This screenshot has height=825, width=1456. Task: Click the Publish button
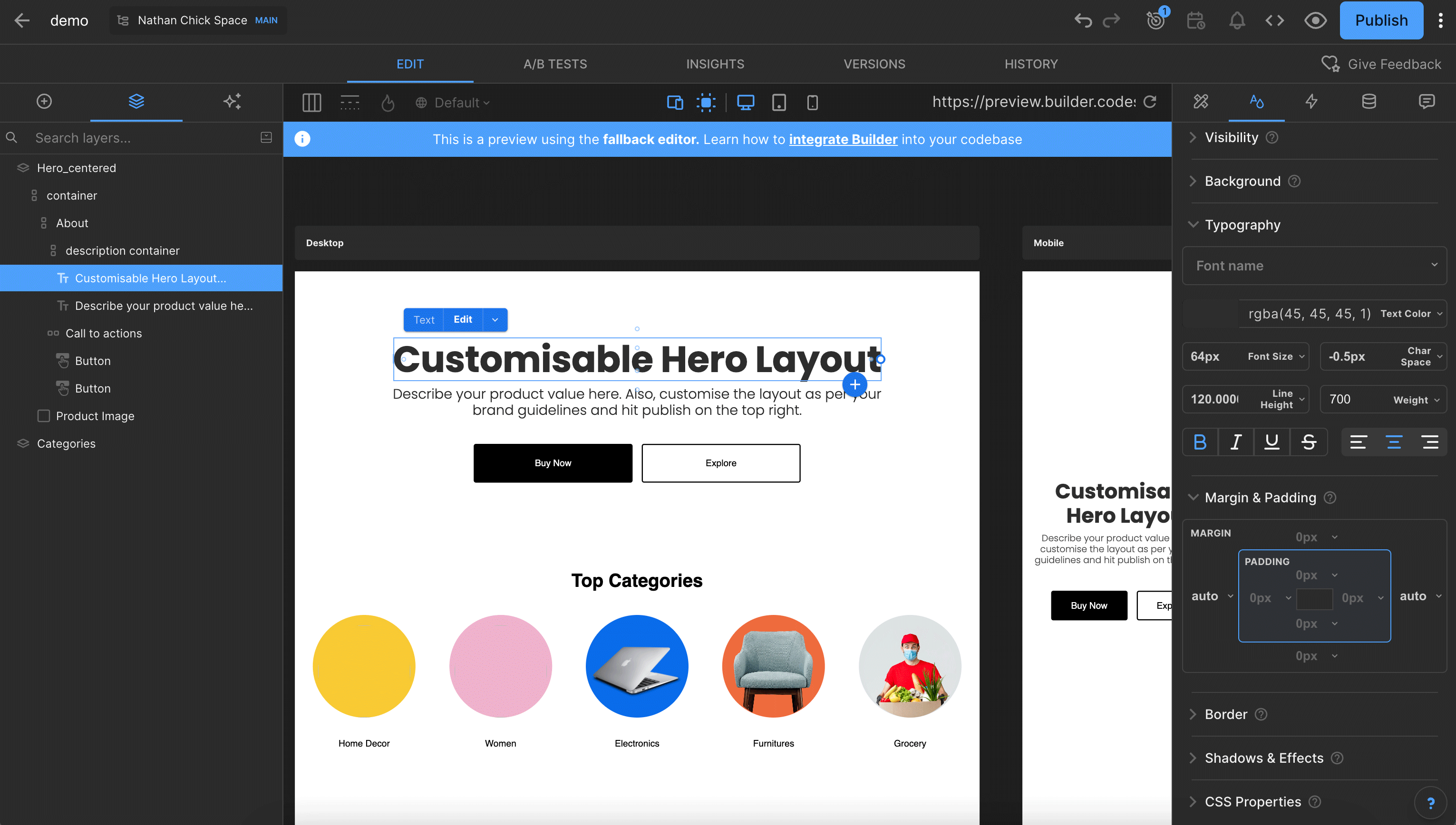(1381, 20)
